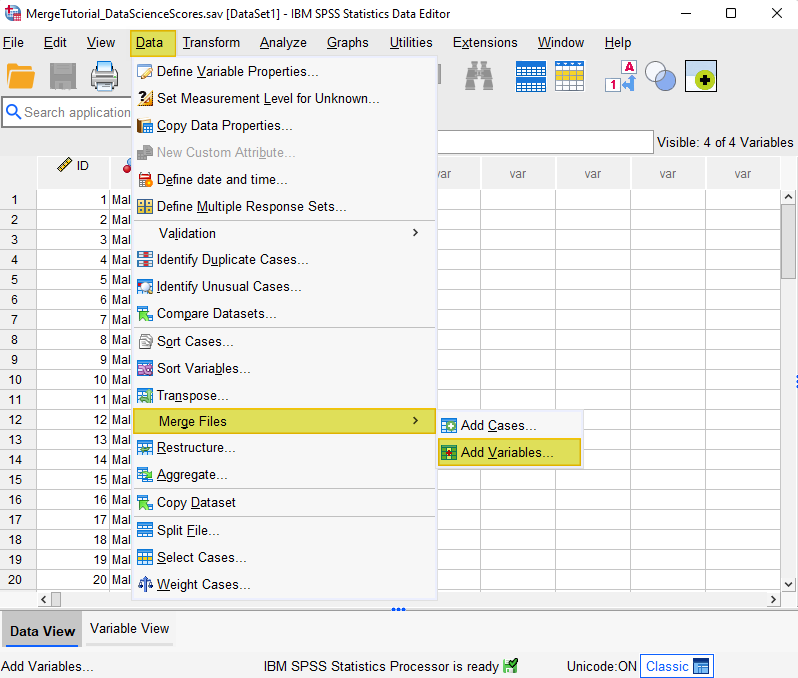Open the Help menu
The width and height of the screenshot is (798, 678).
(618, 43)
